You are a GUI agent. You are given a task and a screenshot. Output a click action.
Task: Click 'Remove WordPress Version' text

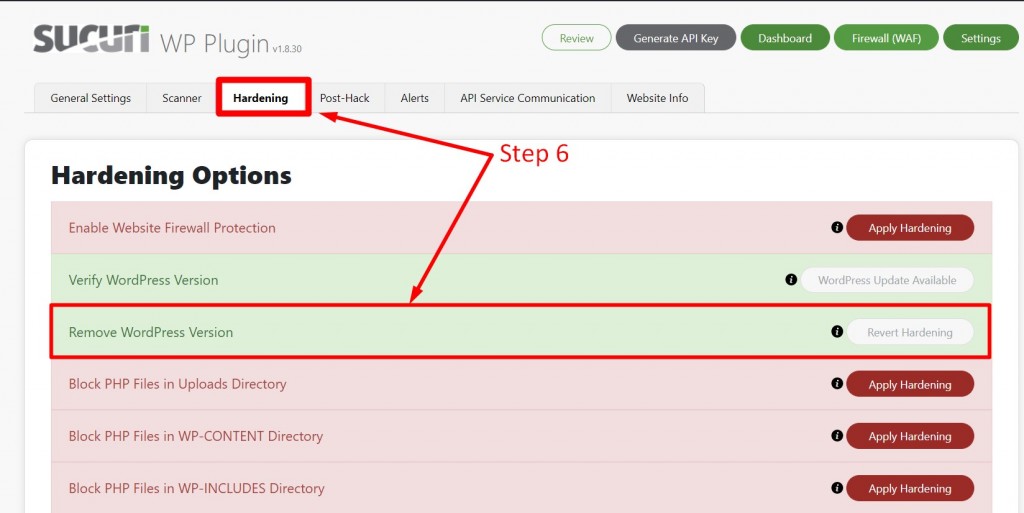click(151, 332)
